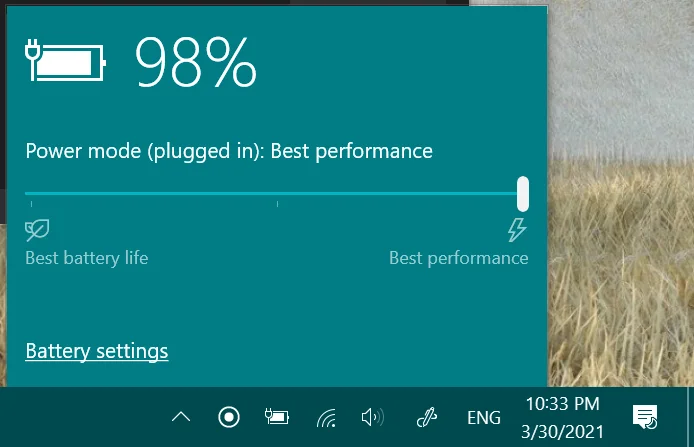The height and width of the screenshot is (447, 694).
Task: Switch input language via ENG indicator
Action: (x=484, y=417)
